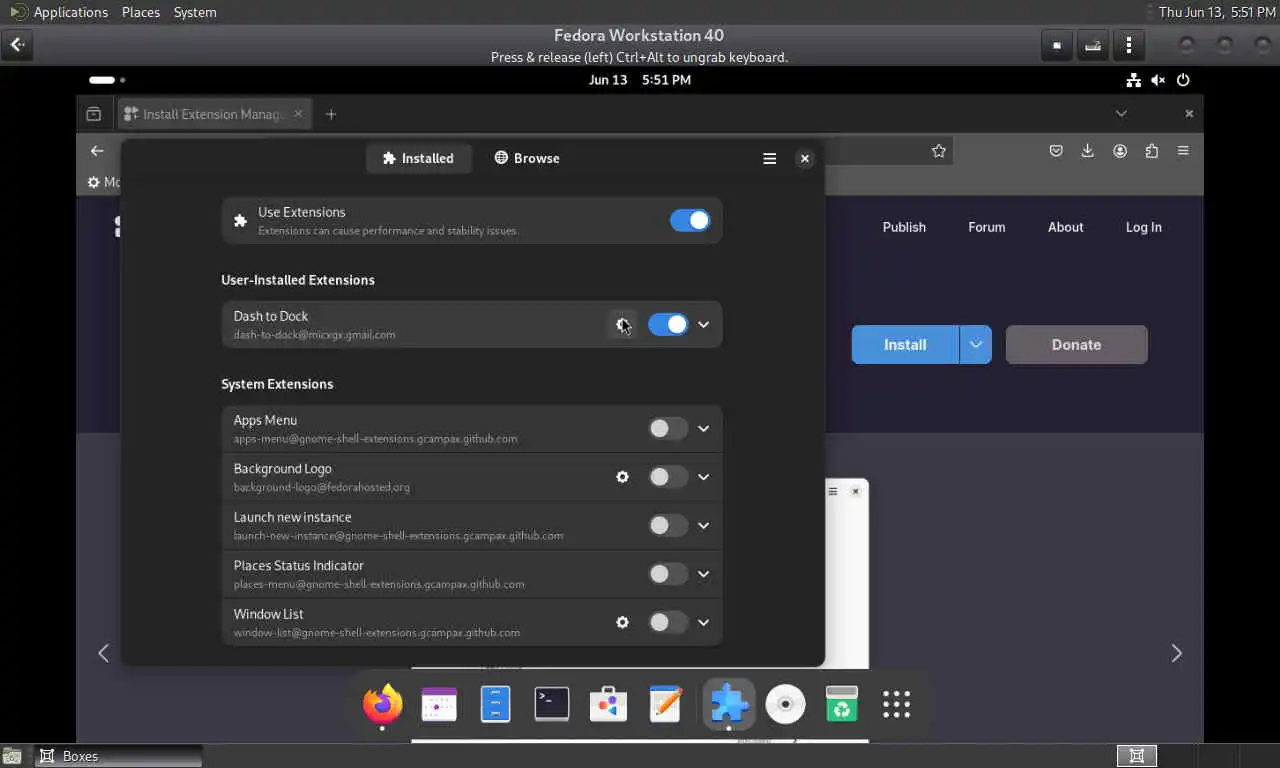Select the Install Extension Manager browser tab

tap(214, 114)
